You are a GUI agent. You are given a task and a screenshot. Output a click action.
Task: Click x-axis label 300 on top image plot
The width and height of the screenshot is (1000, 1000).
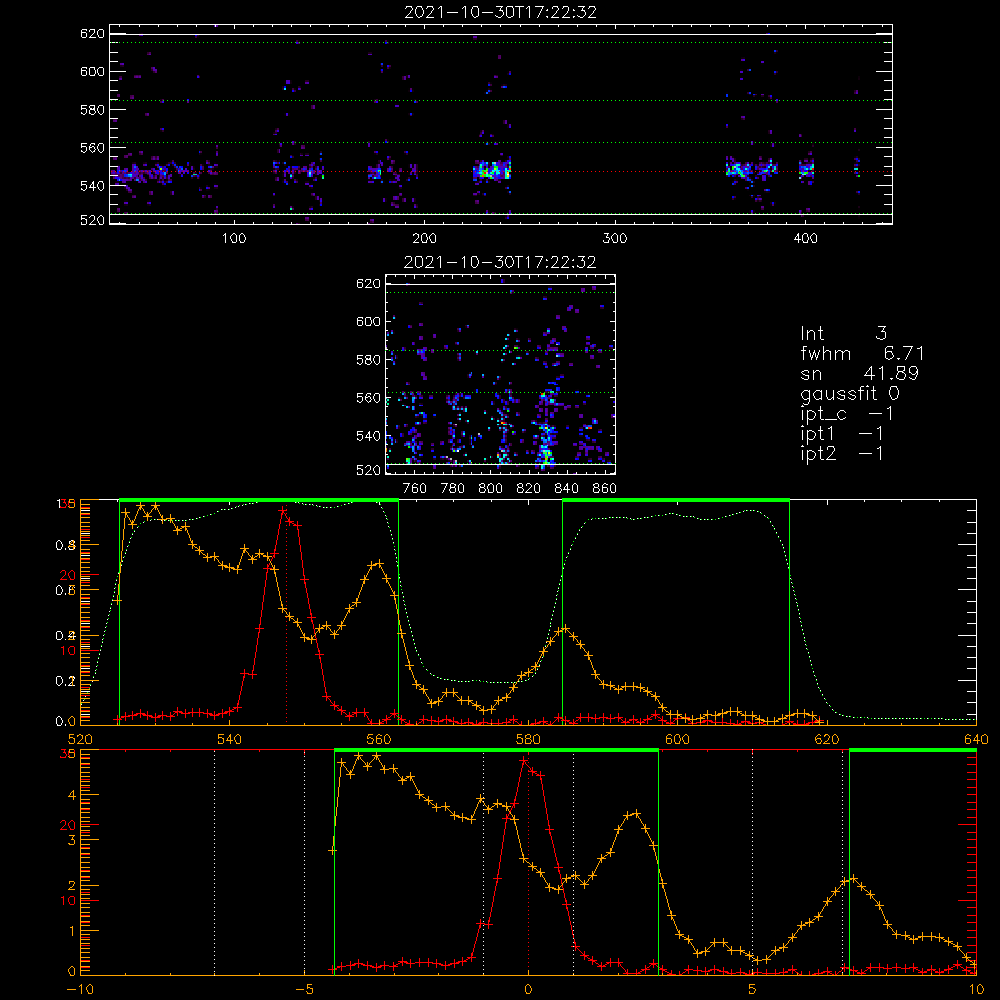[x=615, y=239]
